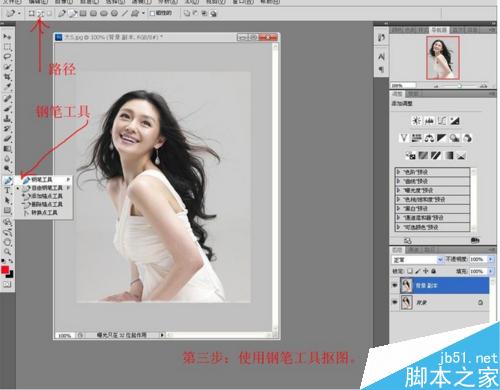
Task: Toggle the auto add/delete checkbox in options bar
Action: tap(152, 13)
